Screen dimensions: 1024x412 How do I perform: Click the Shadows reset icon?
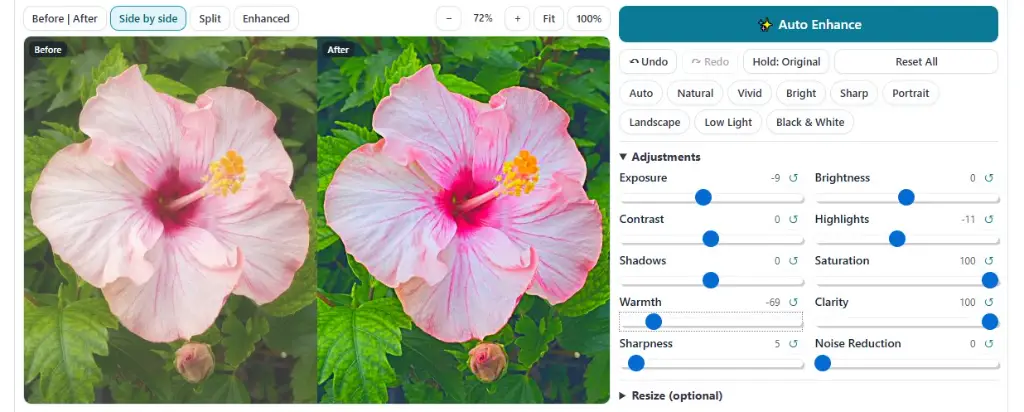(x=793, y=261)
